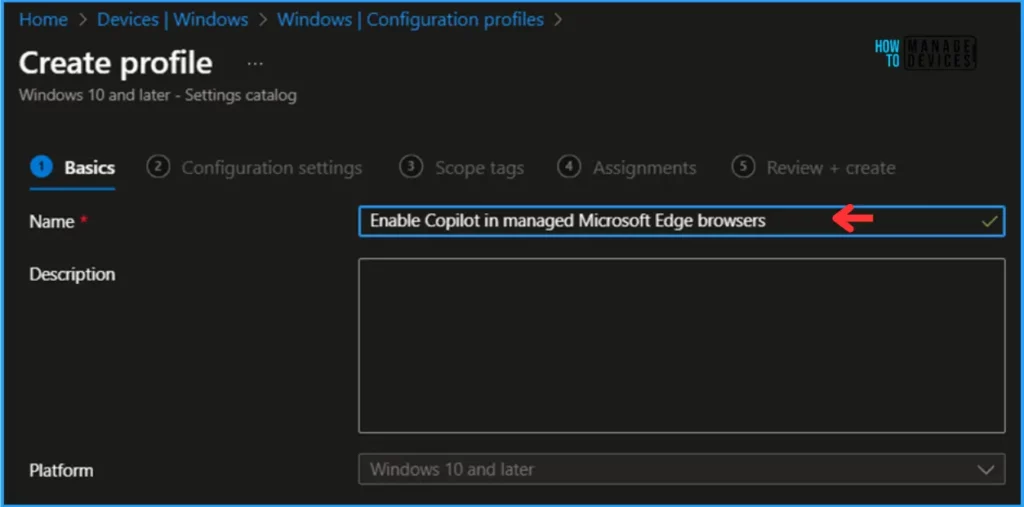Screen dimensions: 1024x507
Task: Click inside the Description text area
Action: point(681,346)
